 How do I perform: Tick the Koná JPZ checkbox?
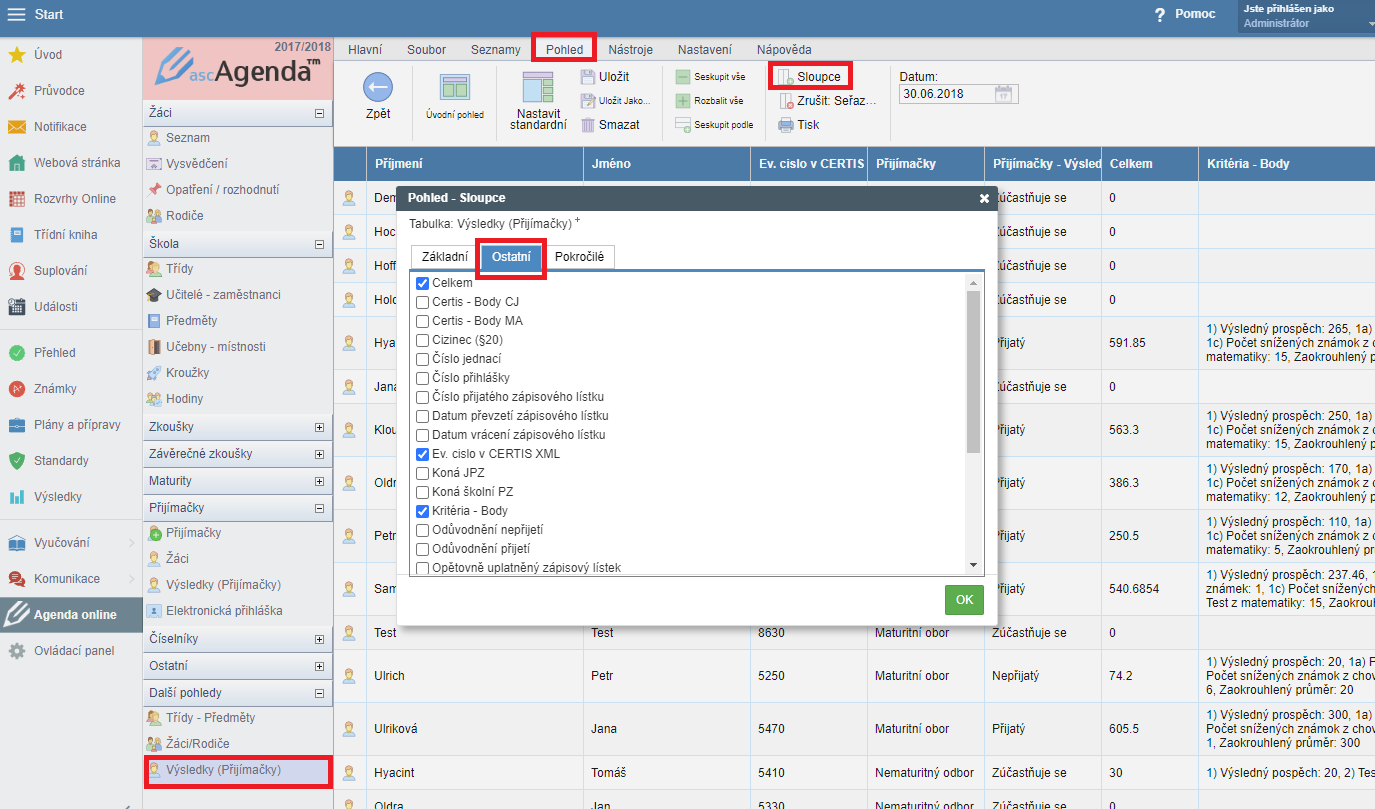pos(422,473)
